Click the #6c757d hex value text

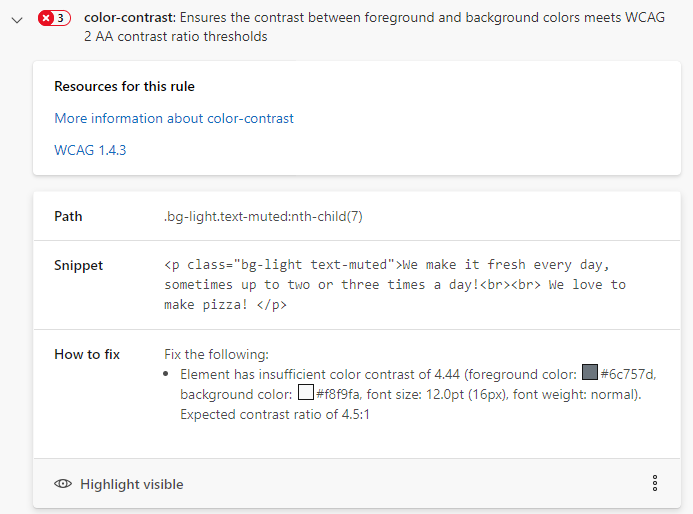(628, 374)
